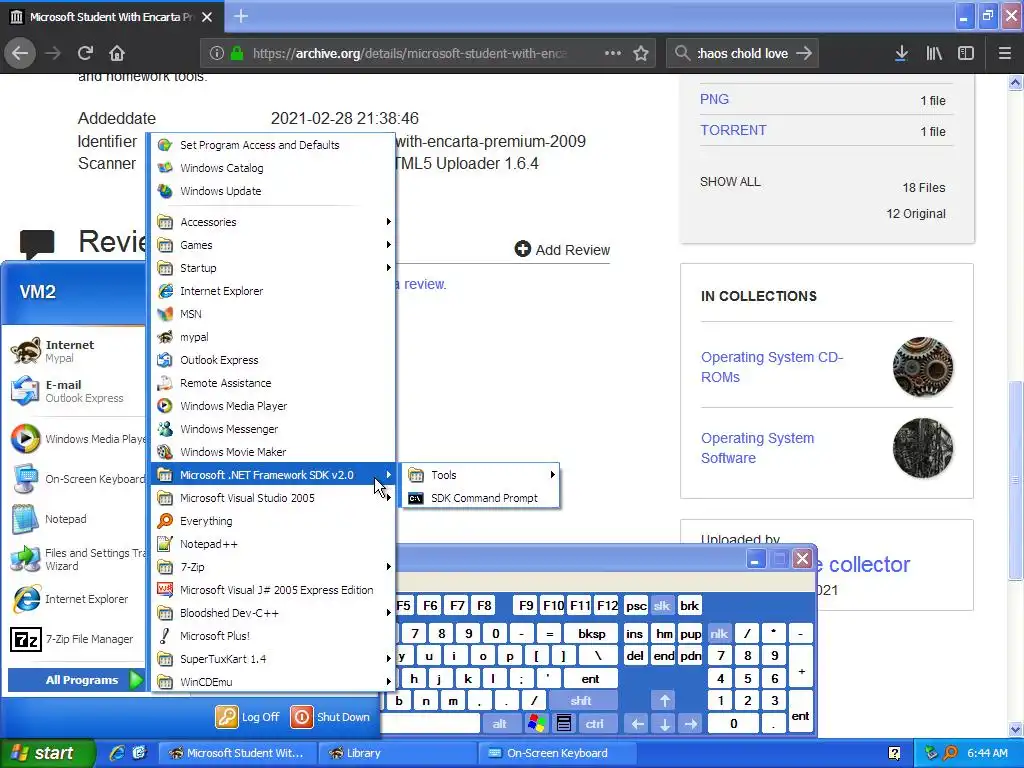Open Windows Media Player from Start left pane
Image resolution: width=1024 pixels, height=768 pixels.
pos(77,439)
